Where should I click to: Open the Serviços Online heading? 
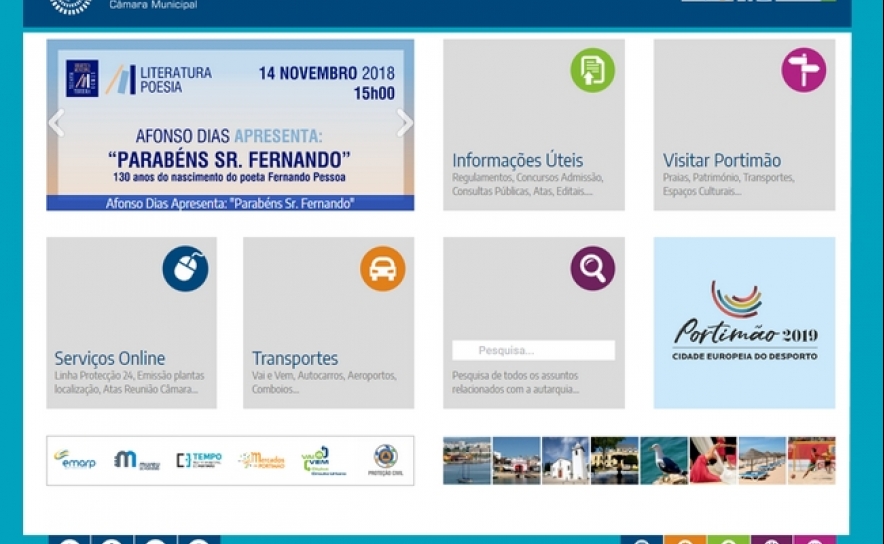point(110,358)
